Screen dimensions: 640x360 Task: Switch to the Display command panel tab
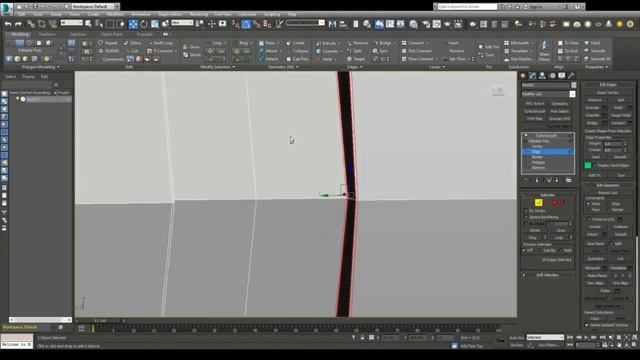tap(562, 76)
